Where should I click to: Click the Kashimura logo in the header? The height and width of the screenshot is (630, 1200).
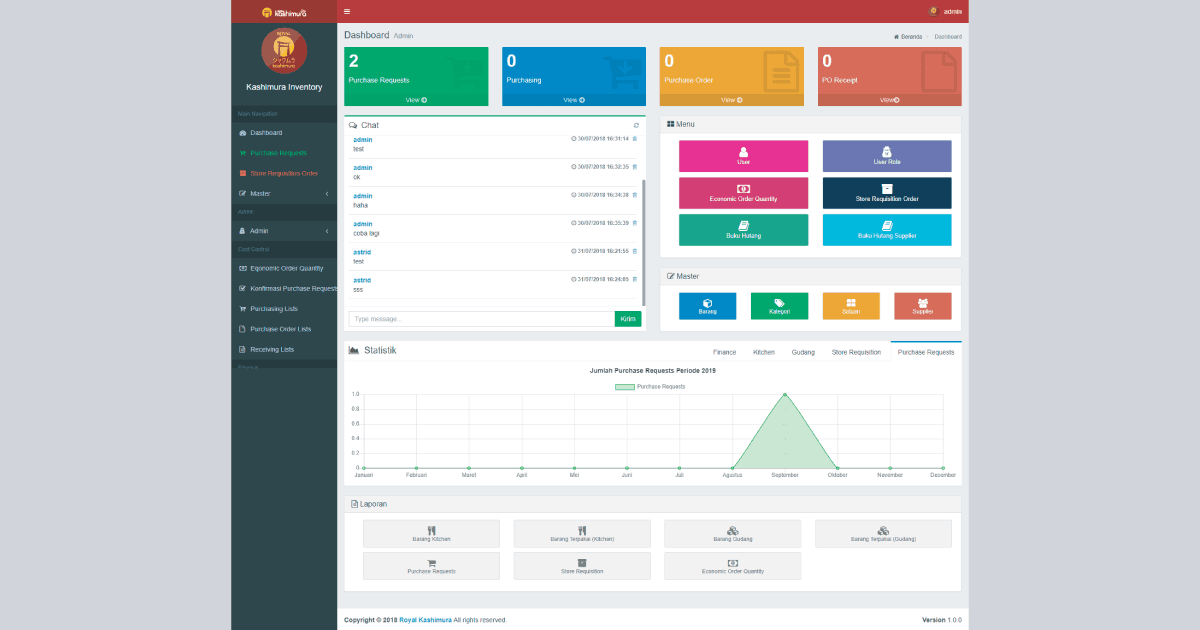[x=284, y=12]
